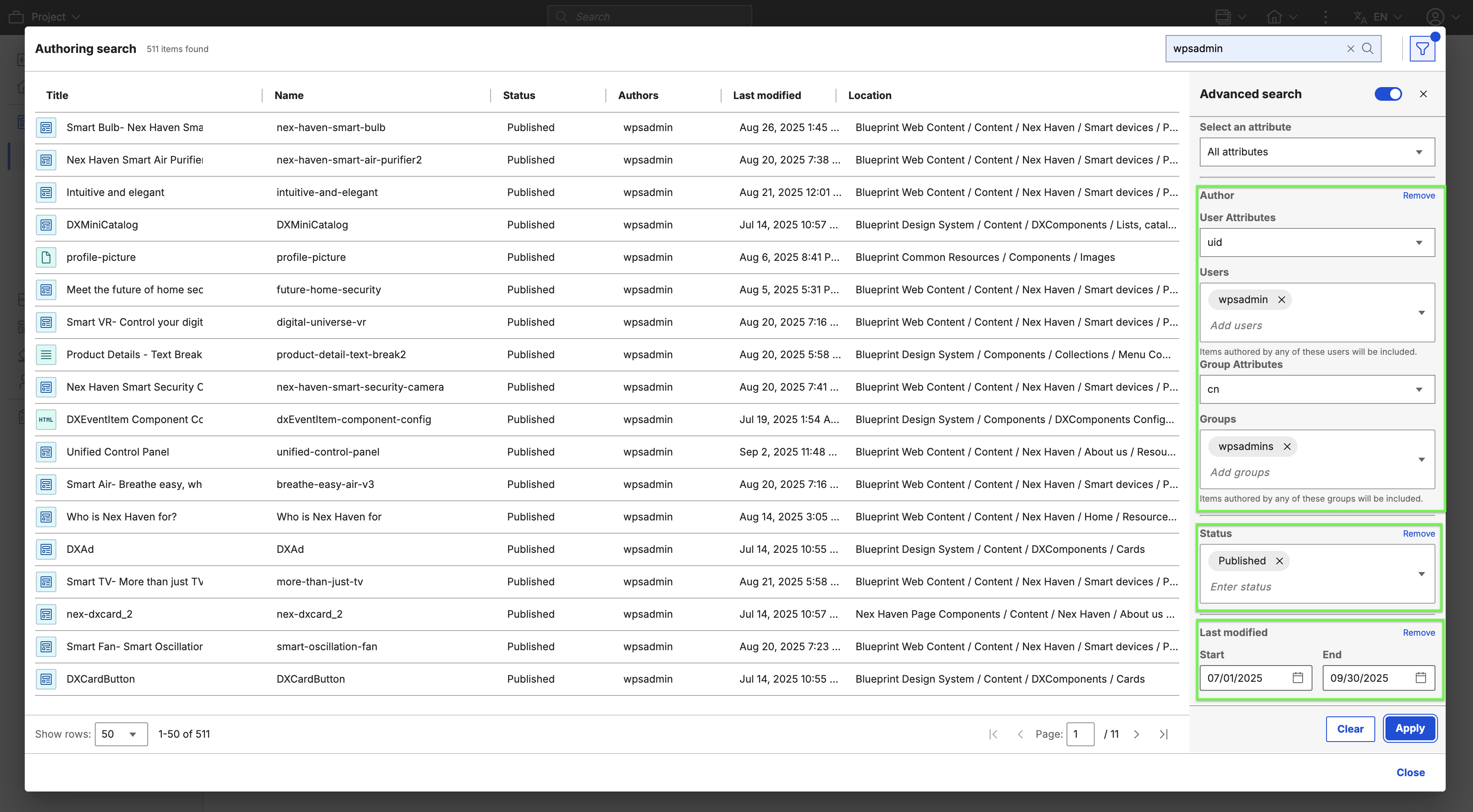1473x812 pixels.
Task: Remove the wpsadmins group chip
Action: (x=1286, y=447)
